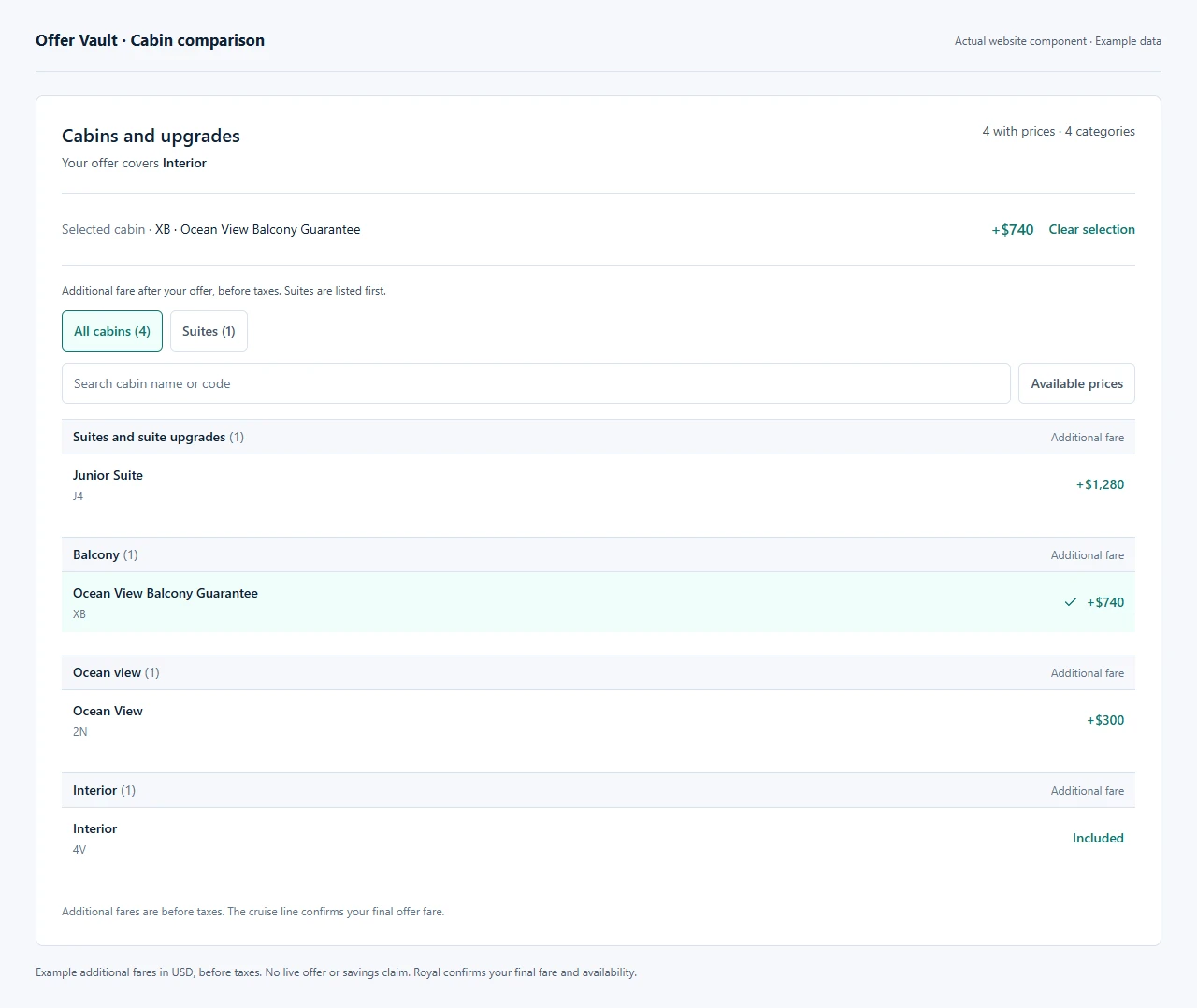Click the +$300 Ocean View fare
Viewport: 1197px width, 1008px height.
(1105, 720)
